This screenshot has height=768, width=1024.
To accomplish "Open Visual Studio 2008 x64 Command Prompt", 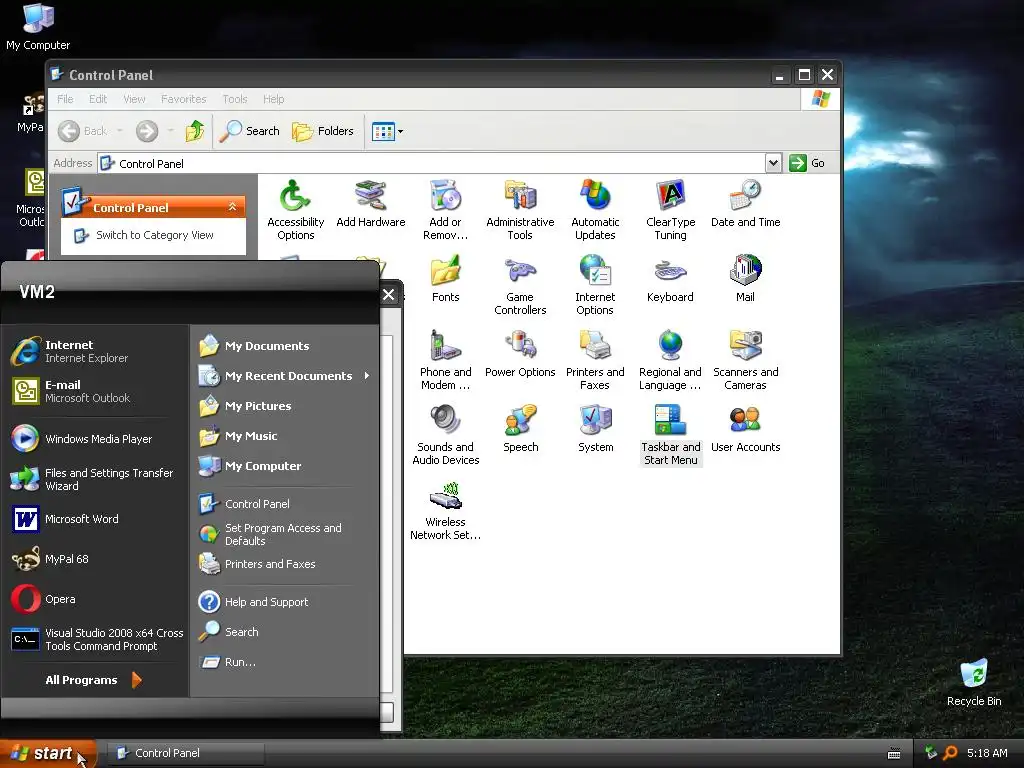I will coord(95,639).
